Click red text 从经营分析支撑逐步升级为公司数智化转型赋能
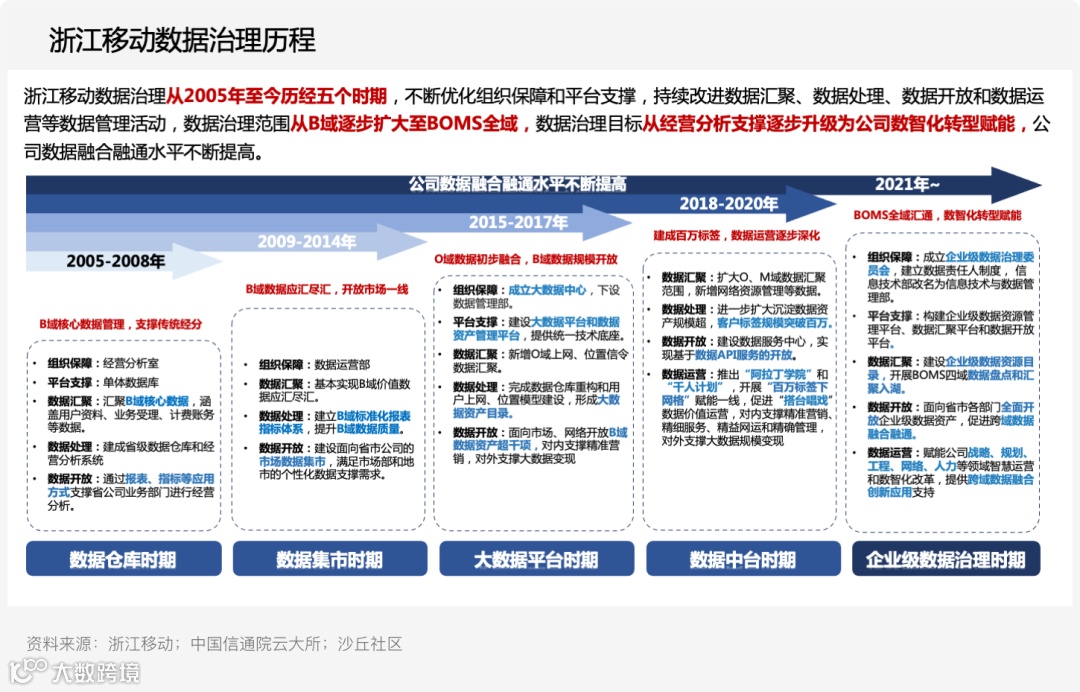This screenshot has width=1080, height=692. coord(829,123)
